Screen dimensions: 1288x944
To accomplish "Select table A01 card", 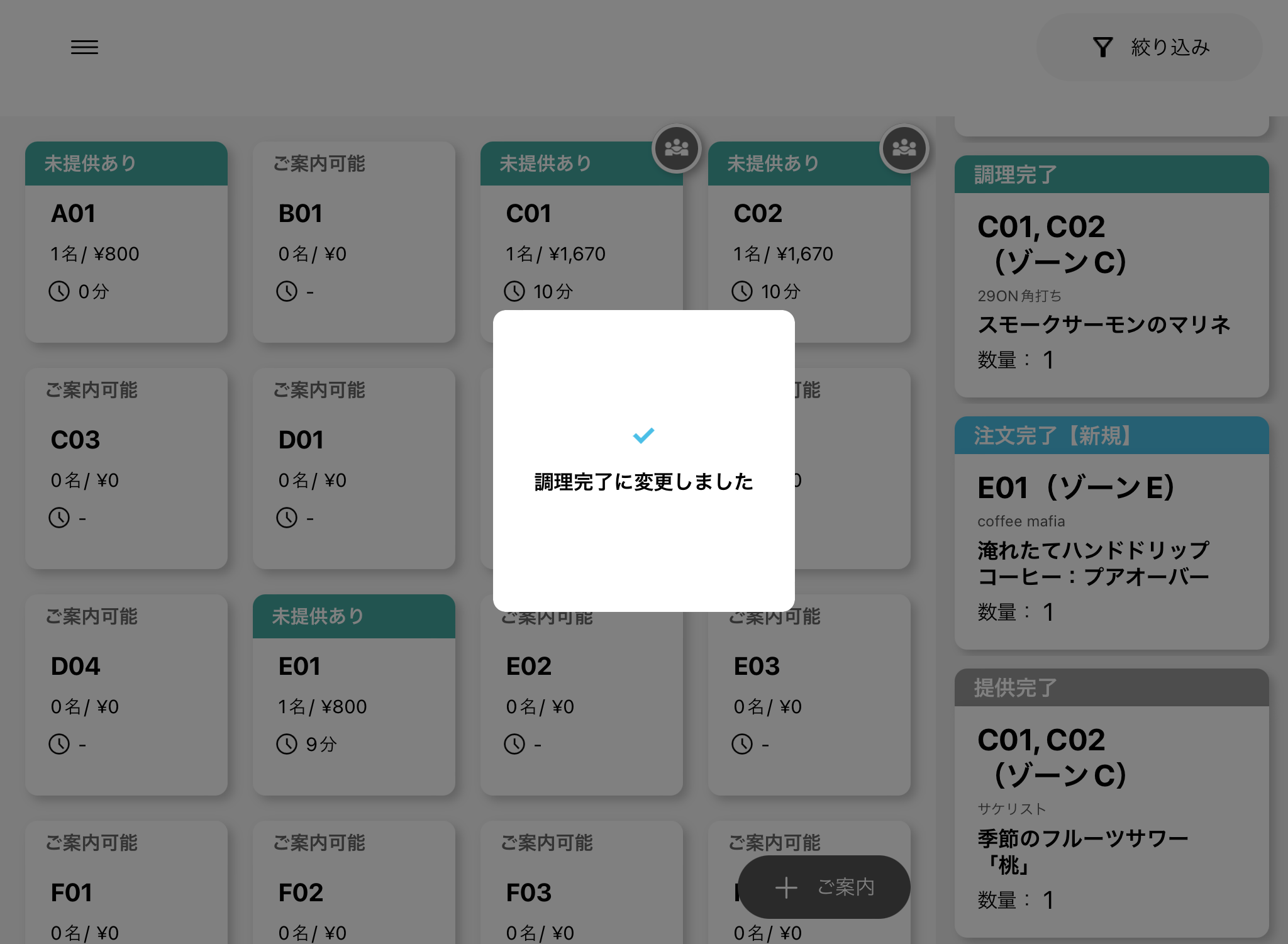I will [126, 242].
